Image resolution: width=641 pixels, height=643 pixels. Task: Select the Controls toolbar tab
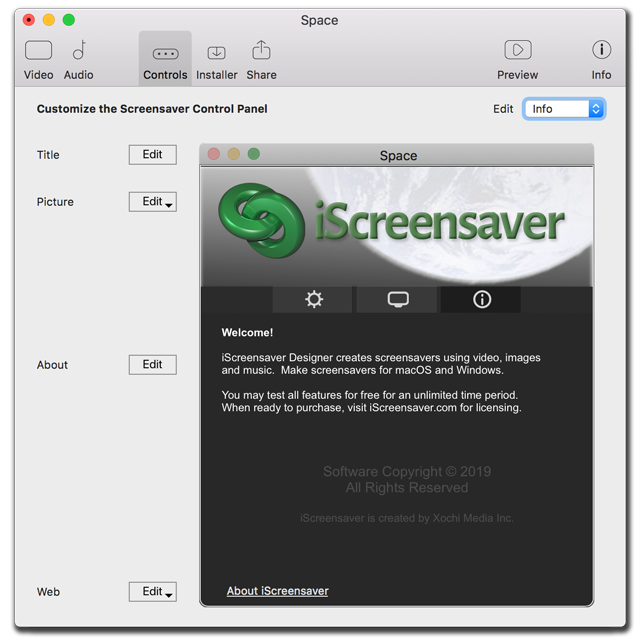pyautogui.click(x=165, y=59)
